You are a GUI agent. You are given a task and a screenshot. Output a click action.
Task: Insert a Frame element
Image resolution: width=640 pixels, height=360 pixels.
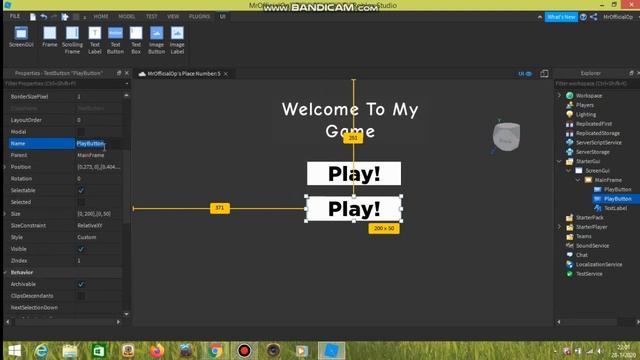[50, 37]
